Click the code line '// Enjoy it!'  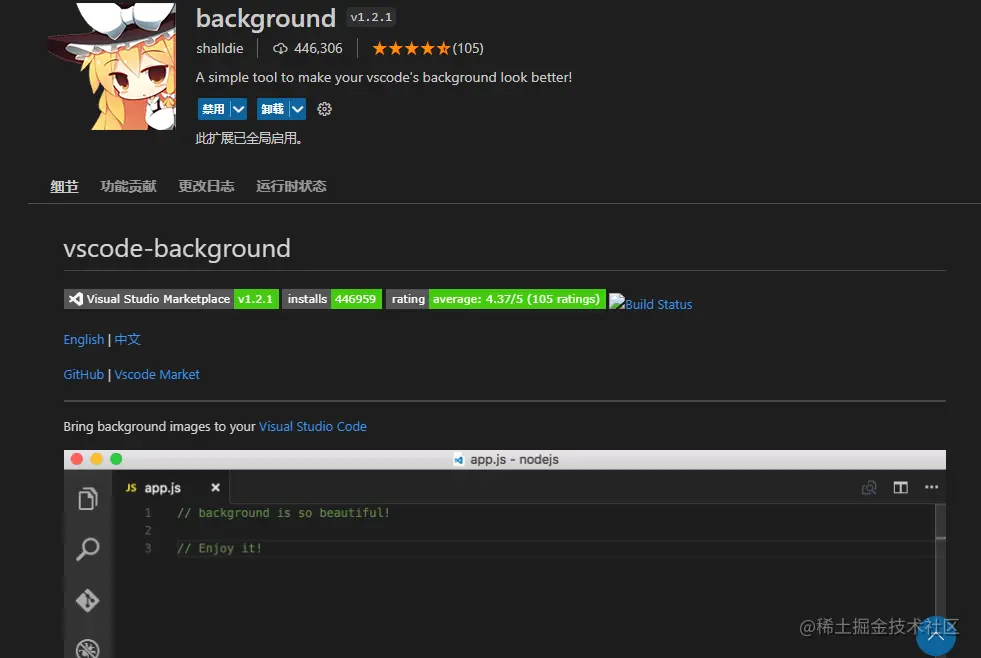click(x=219, y=549)
